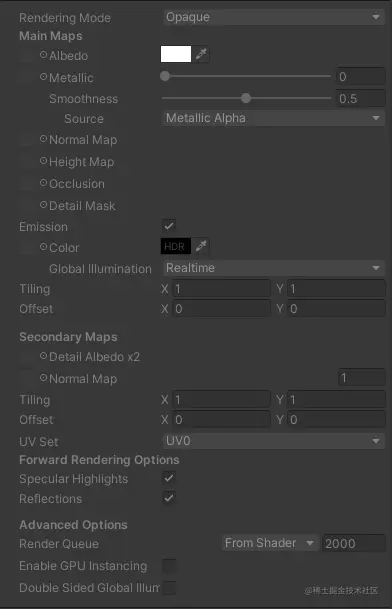Click the Emission Color eyedropper icon
392x609 pixels.
point(201,246)
